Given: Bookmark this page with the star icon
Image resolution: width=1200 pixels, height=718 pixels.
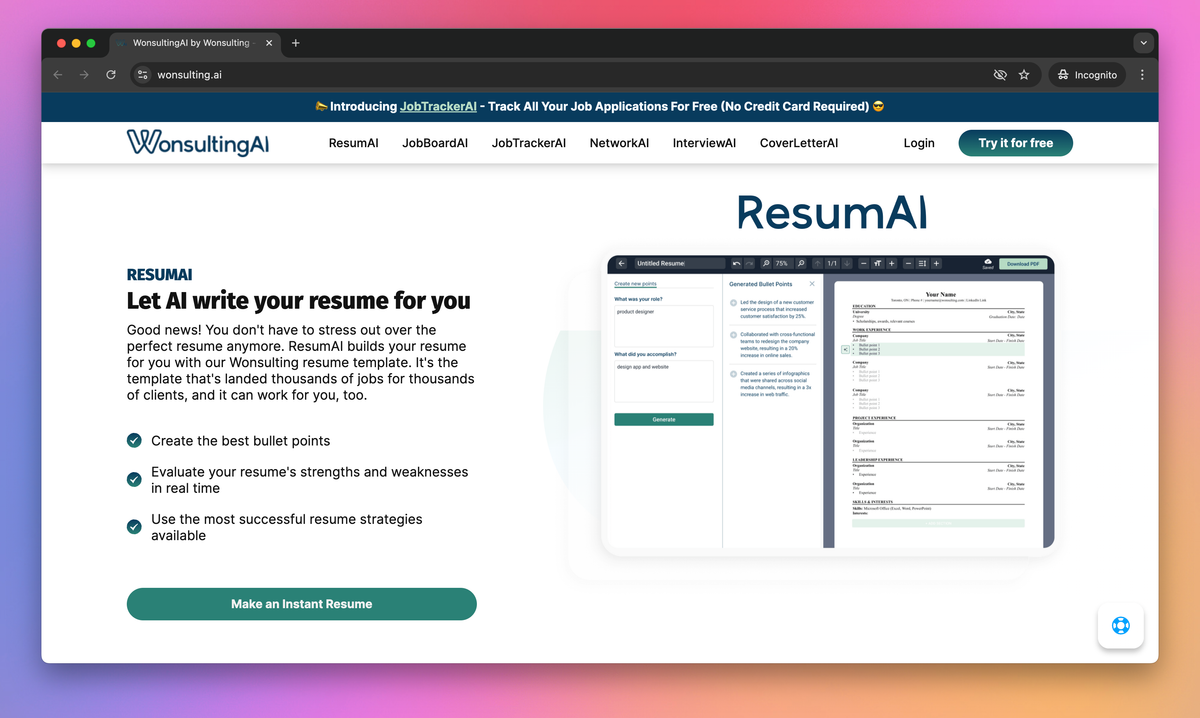Looking at the screenshot, I should point(1024,75).
